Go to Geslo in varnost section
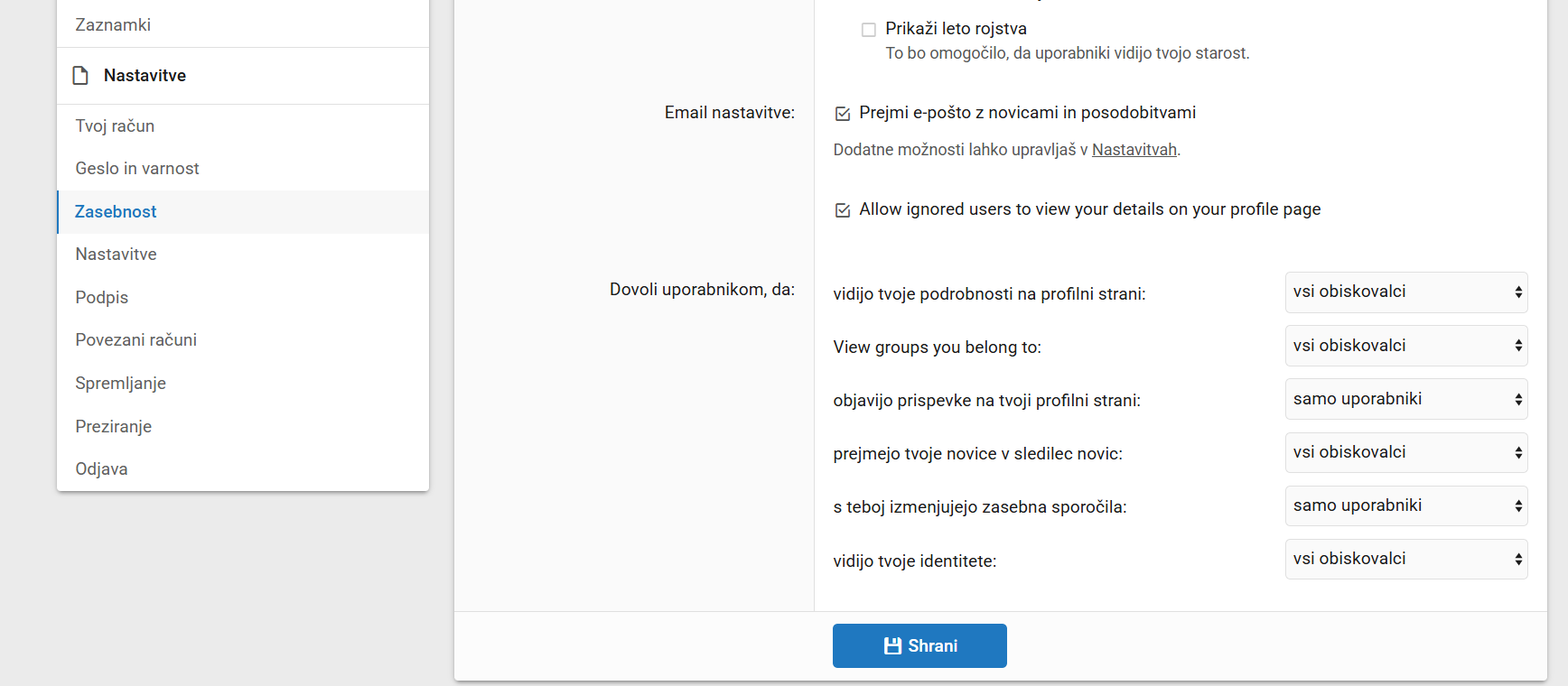This screenshot has width=1568, height=686. pos(137,169)
